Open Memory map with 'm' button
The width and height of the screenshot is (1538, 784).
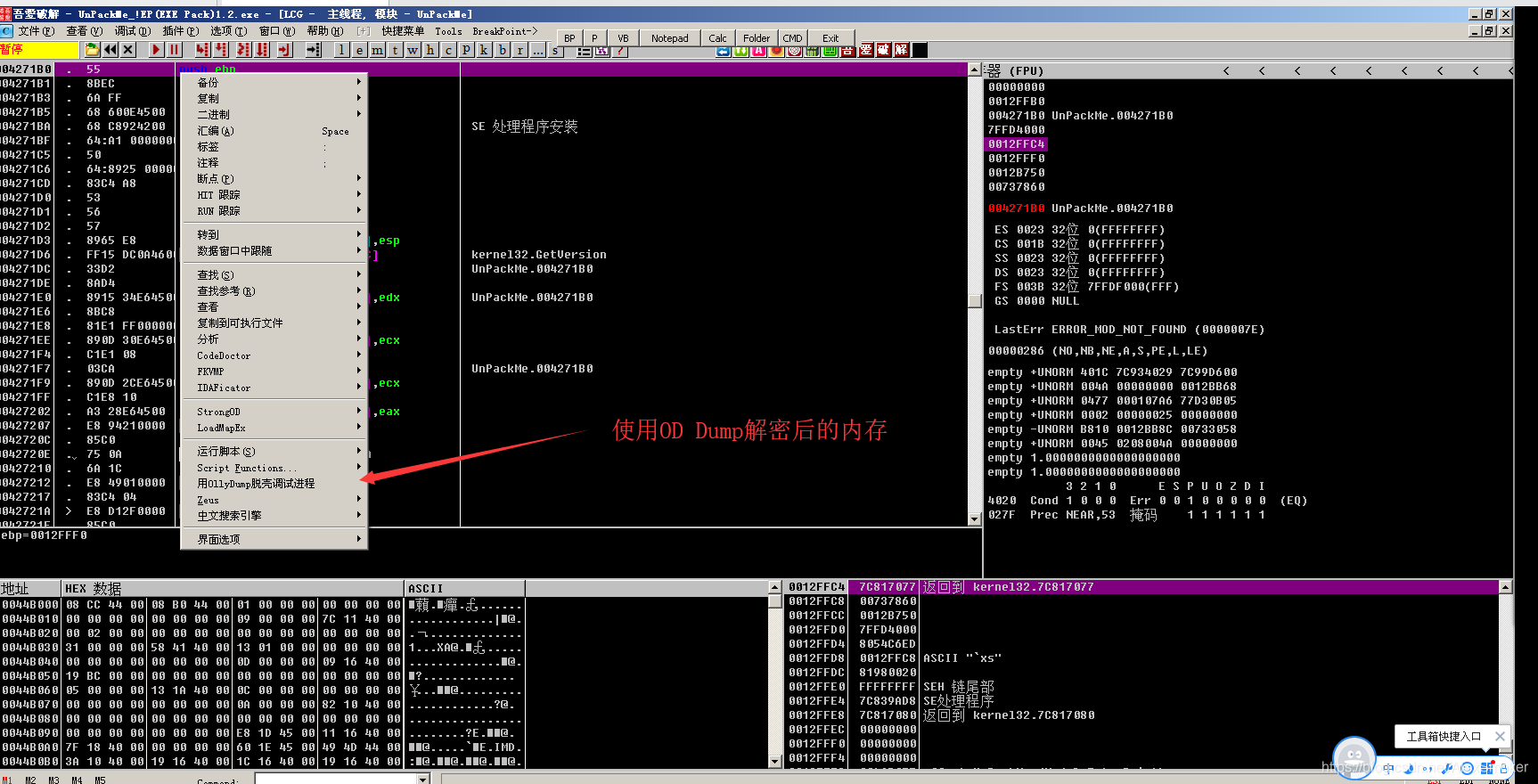pos(377,50)
